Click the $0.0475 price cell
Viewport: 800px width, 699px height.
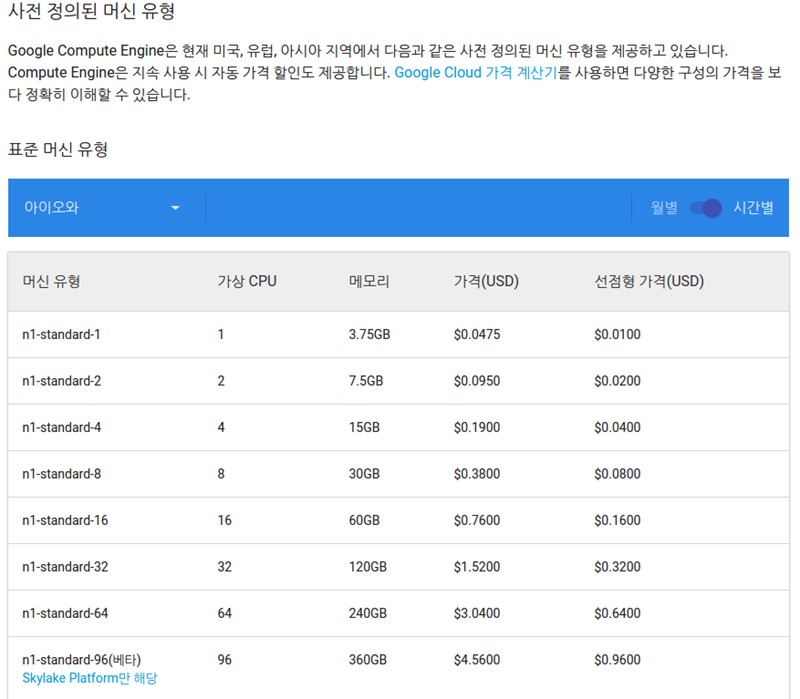(477, 334)
